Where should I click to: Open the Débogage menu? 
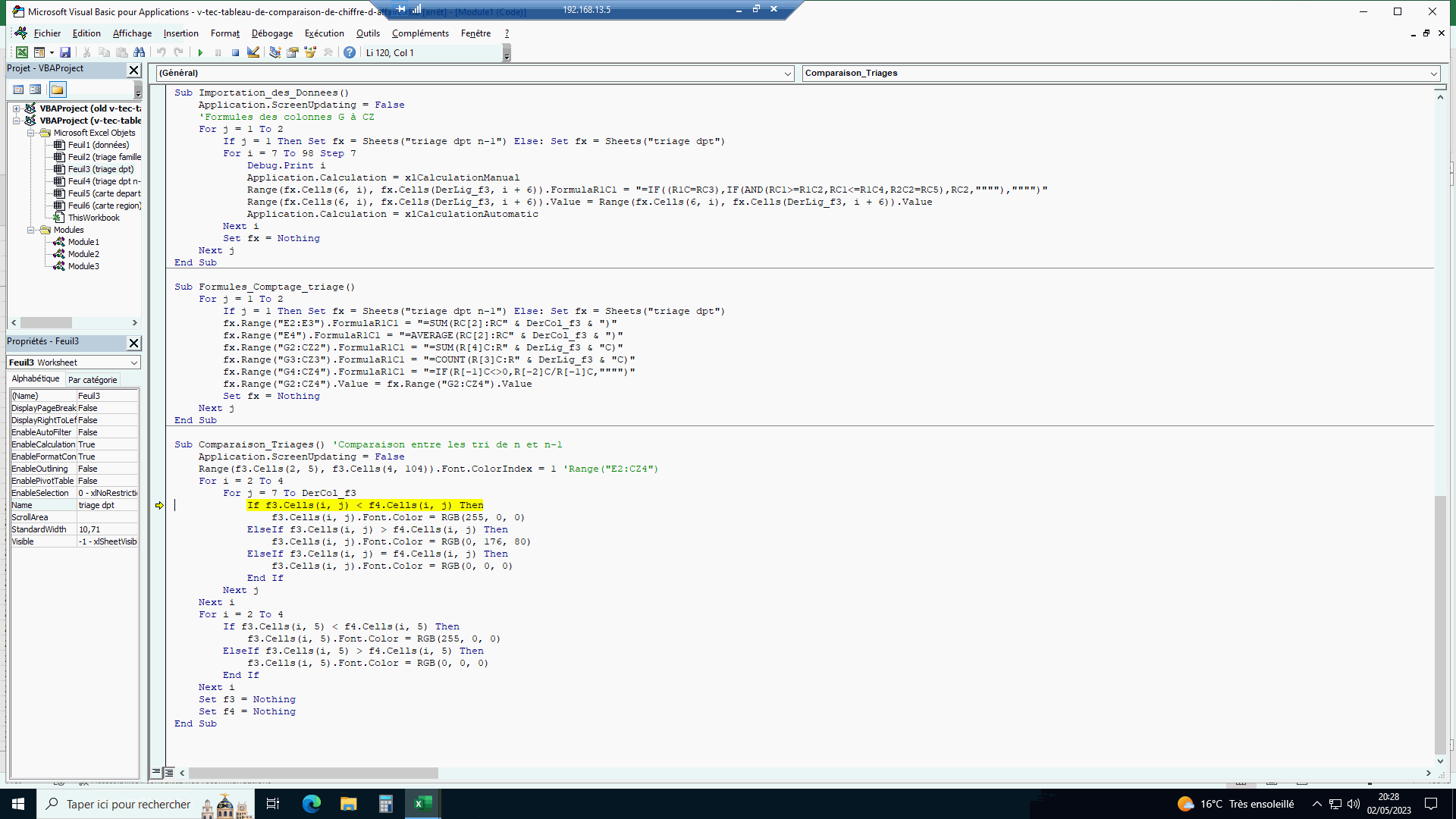click(x=271, y=33)
